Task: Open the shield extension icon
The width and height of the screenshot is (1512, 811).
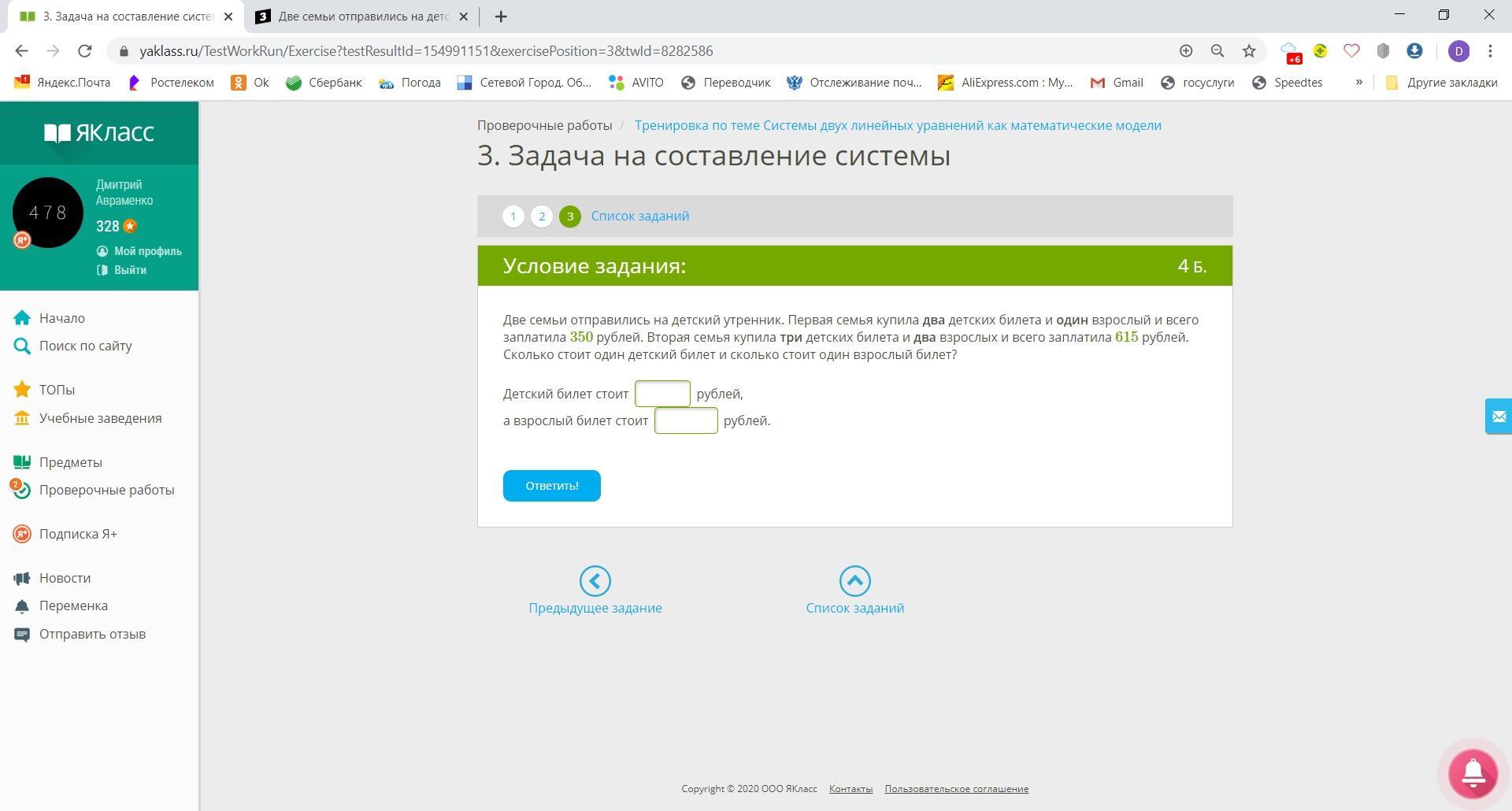Action: pyautogui.click(x=1383, y=51)
